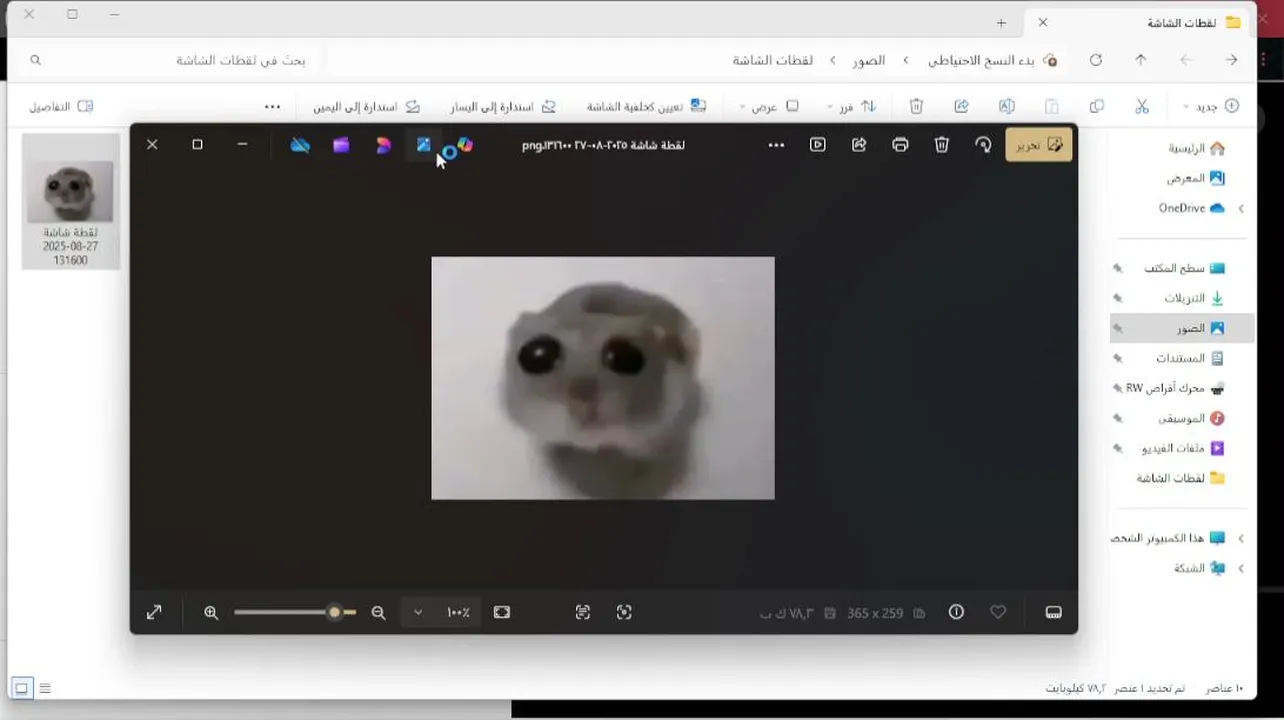Open the blue image-edit app icon in Photos

pos(424,145)
